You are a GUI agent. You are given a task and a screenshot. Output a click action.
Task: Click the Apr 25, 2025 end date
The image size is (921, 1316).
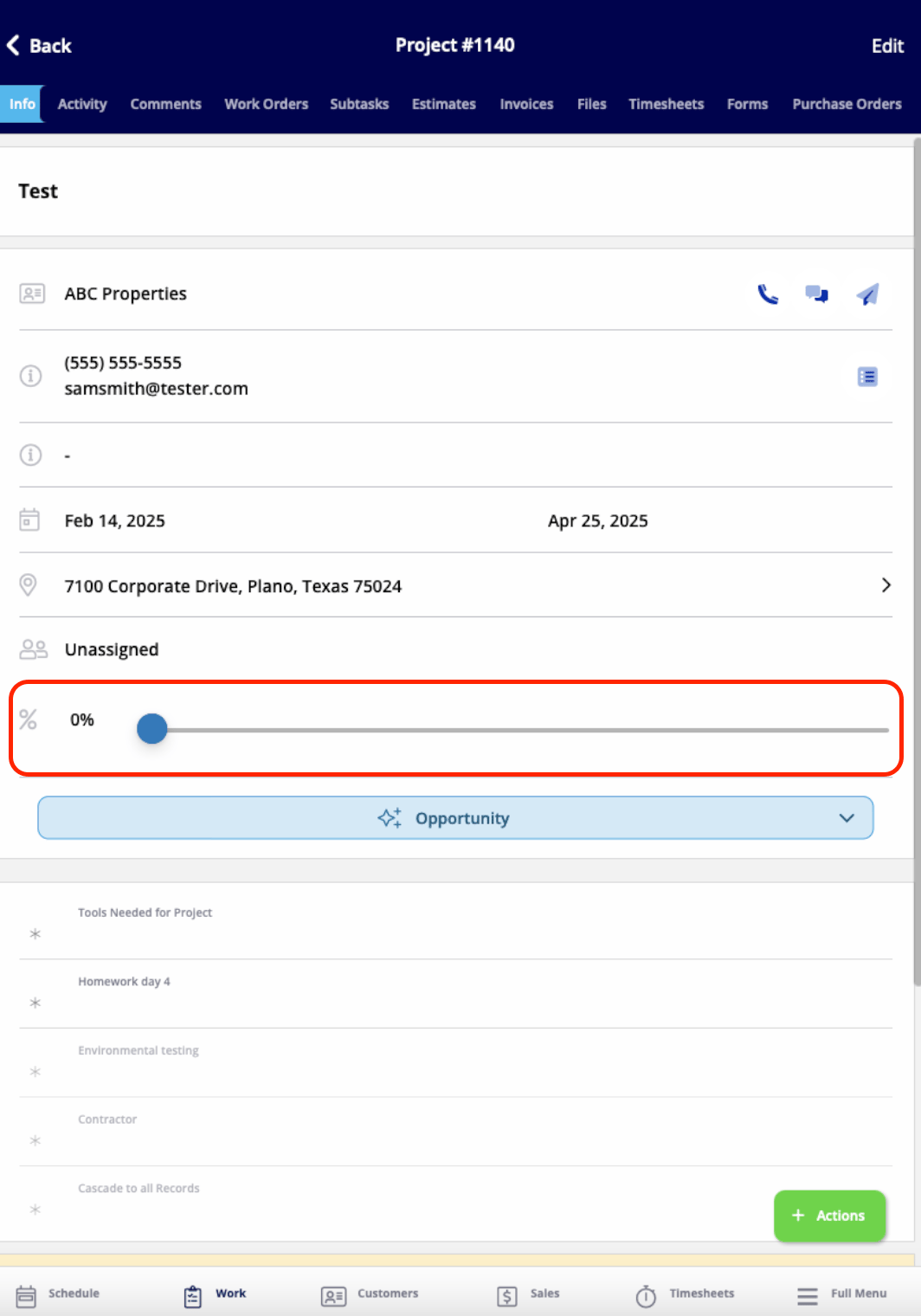pyautogui.click(x=597, y=520)
